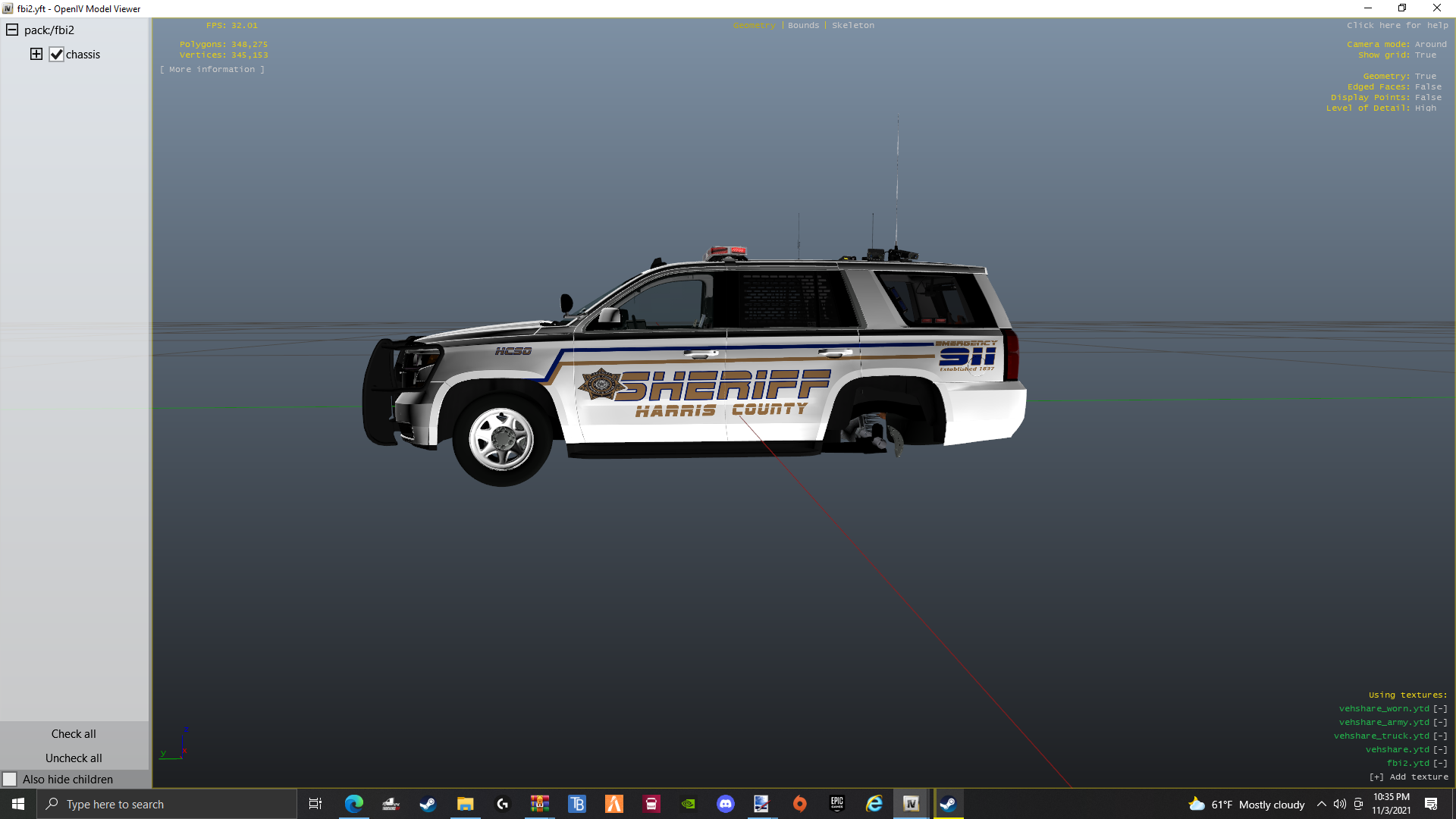Viewport: 1456px width, 819px height.
Task: Toggle the Edged Faces setting
Action: pos(1428,87)
